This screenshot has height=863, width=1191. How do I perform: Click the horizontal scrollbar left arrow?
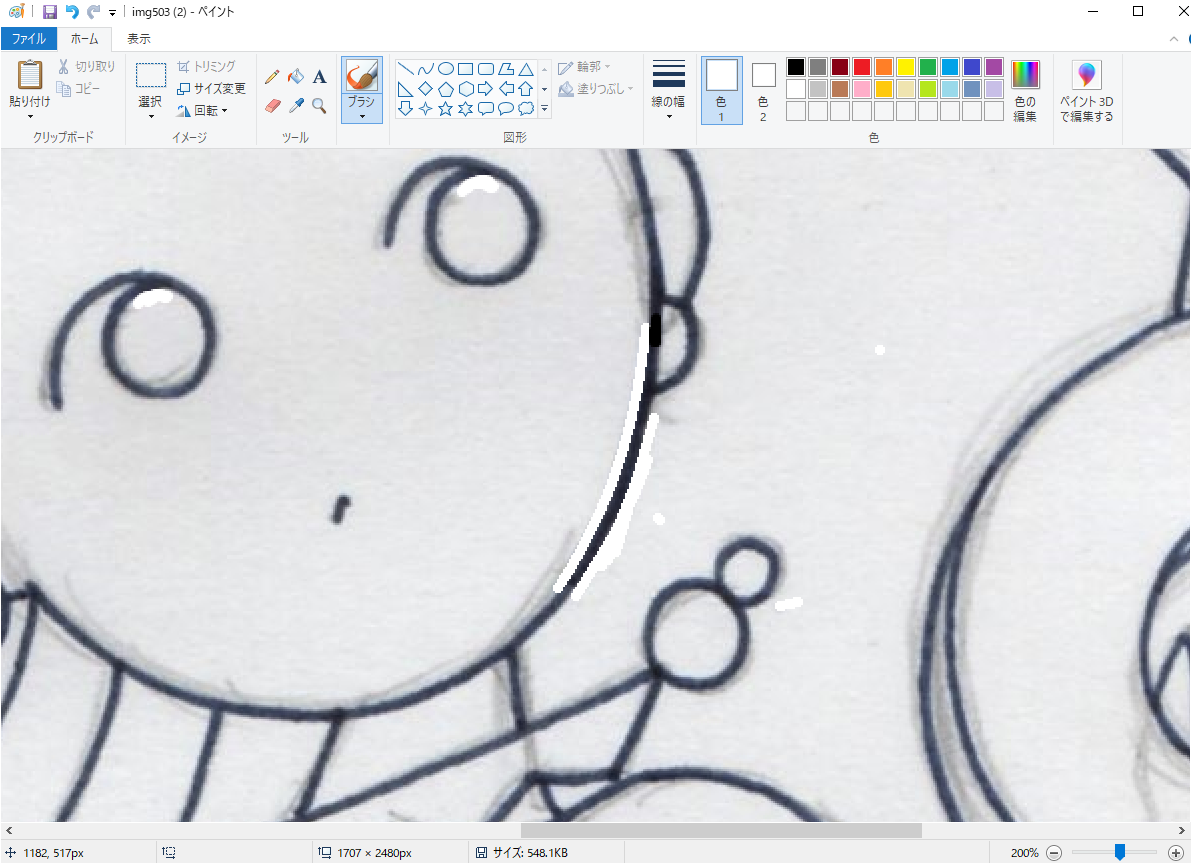pyautogui.click(x=8, y=830)
